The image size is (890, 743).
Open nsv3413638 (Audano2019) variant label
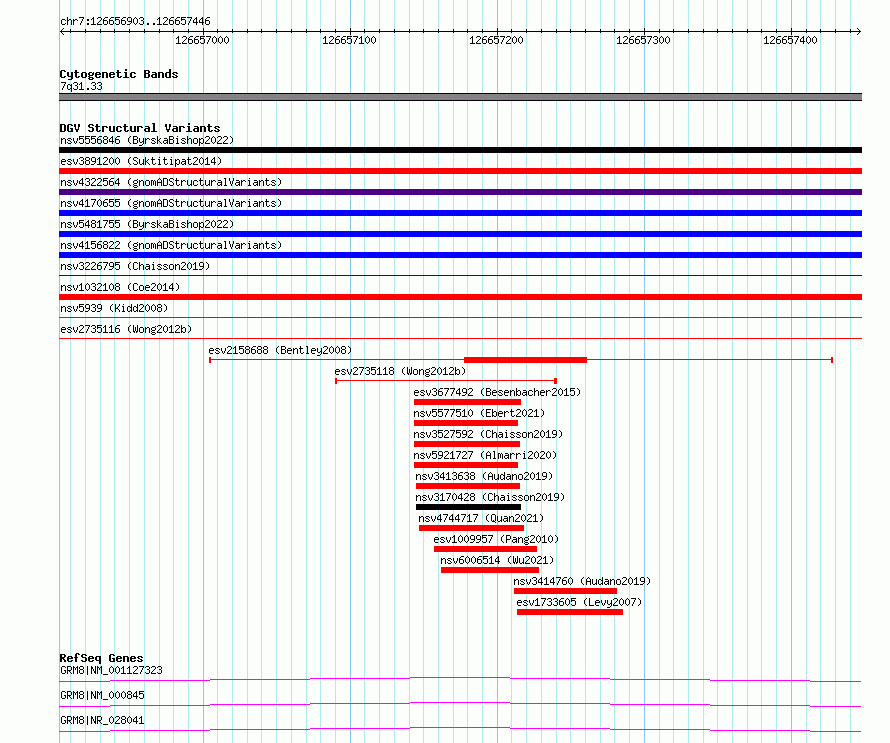484,476
